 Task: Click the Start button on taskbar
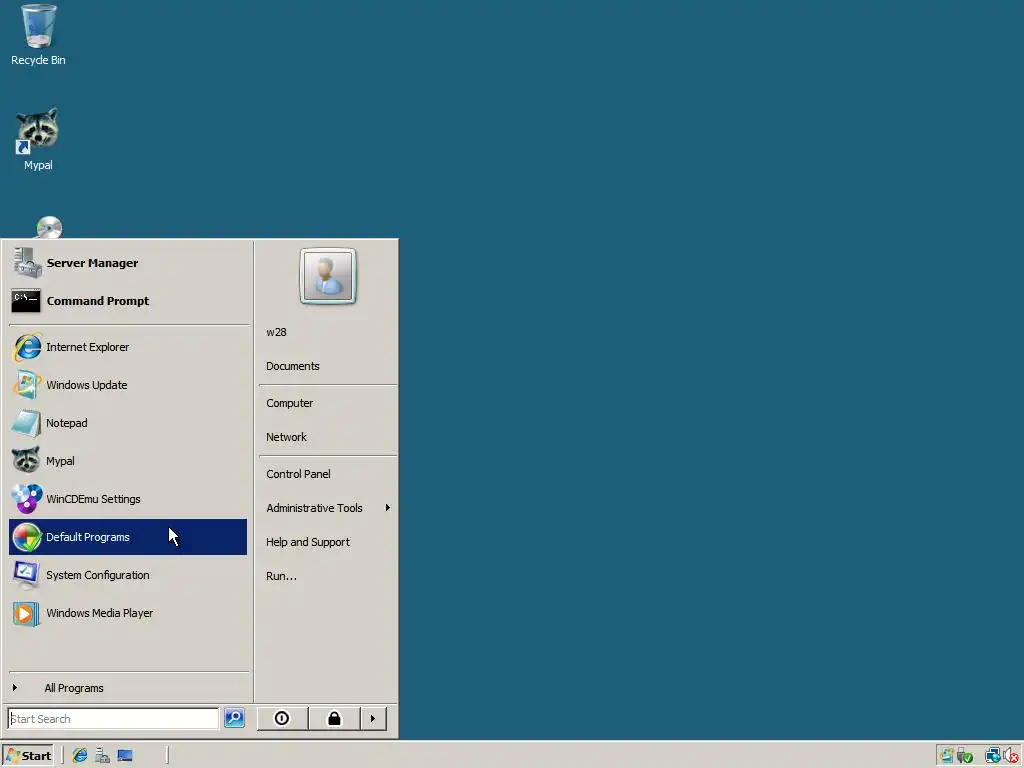[28, 756]
